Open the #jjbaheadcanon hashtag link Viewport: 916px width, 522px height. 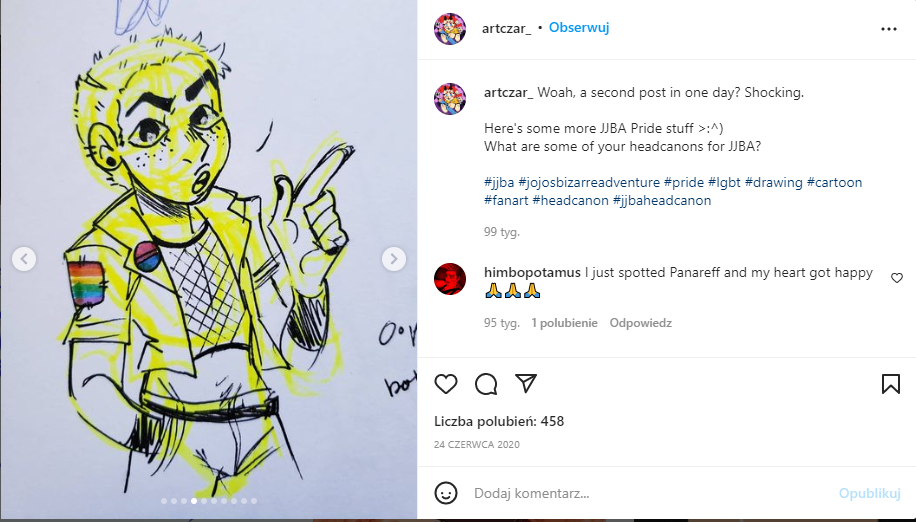pos(662,200)
